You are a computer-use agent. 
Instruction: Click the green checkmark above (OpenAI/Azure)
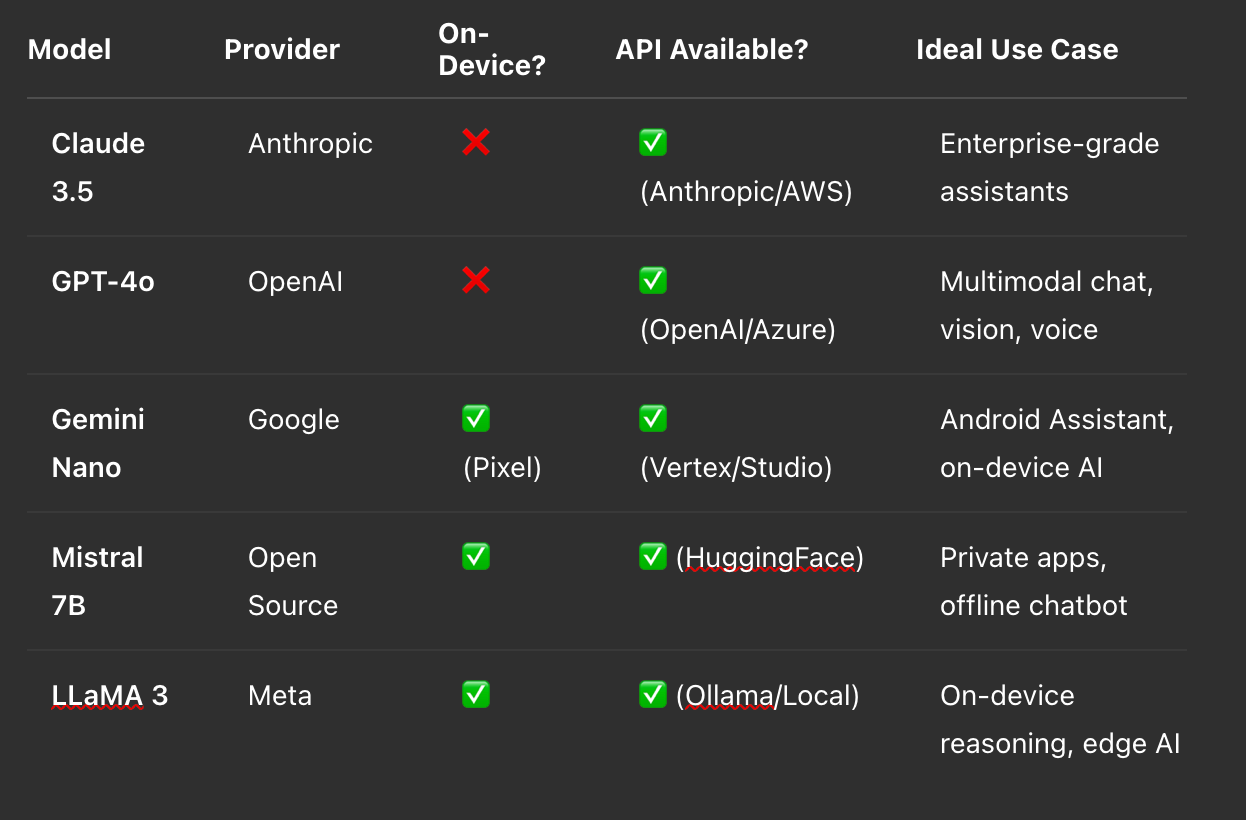coord(653,281)
